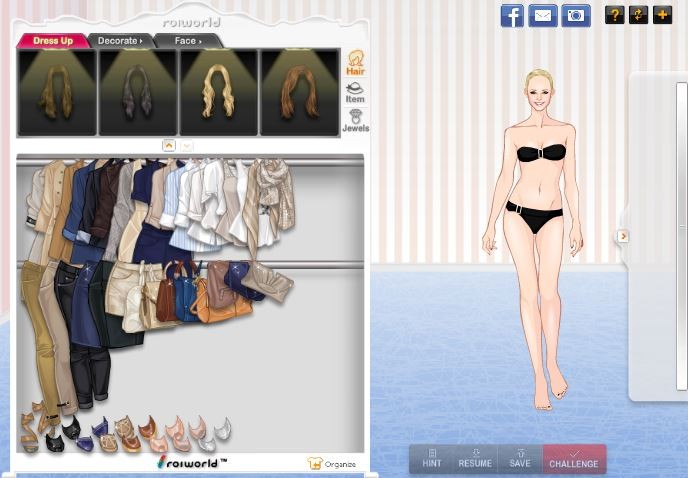Select the Jewels ring category icon
This screenshot has width=688, height=478.
[355, 120]
